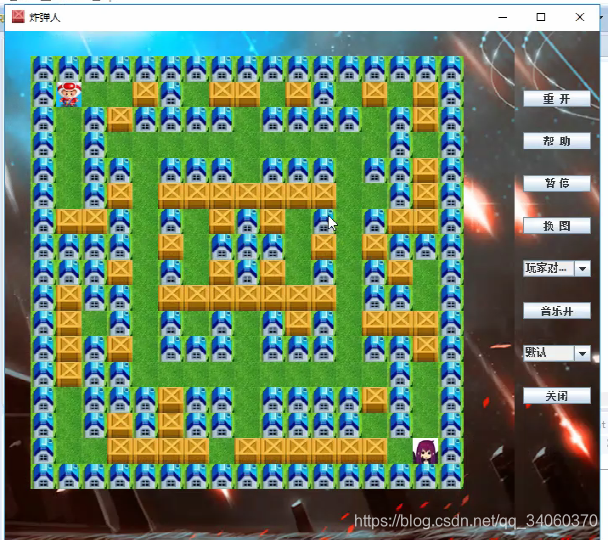Click the 炸弹人 title bar app icon
This screenshot has height=540, width=608.
18,17
